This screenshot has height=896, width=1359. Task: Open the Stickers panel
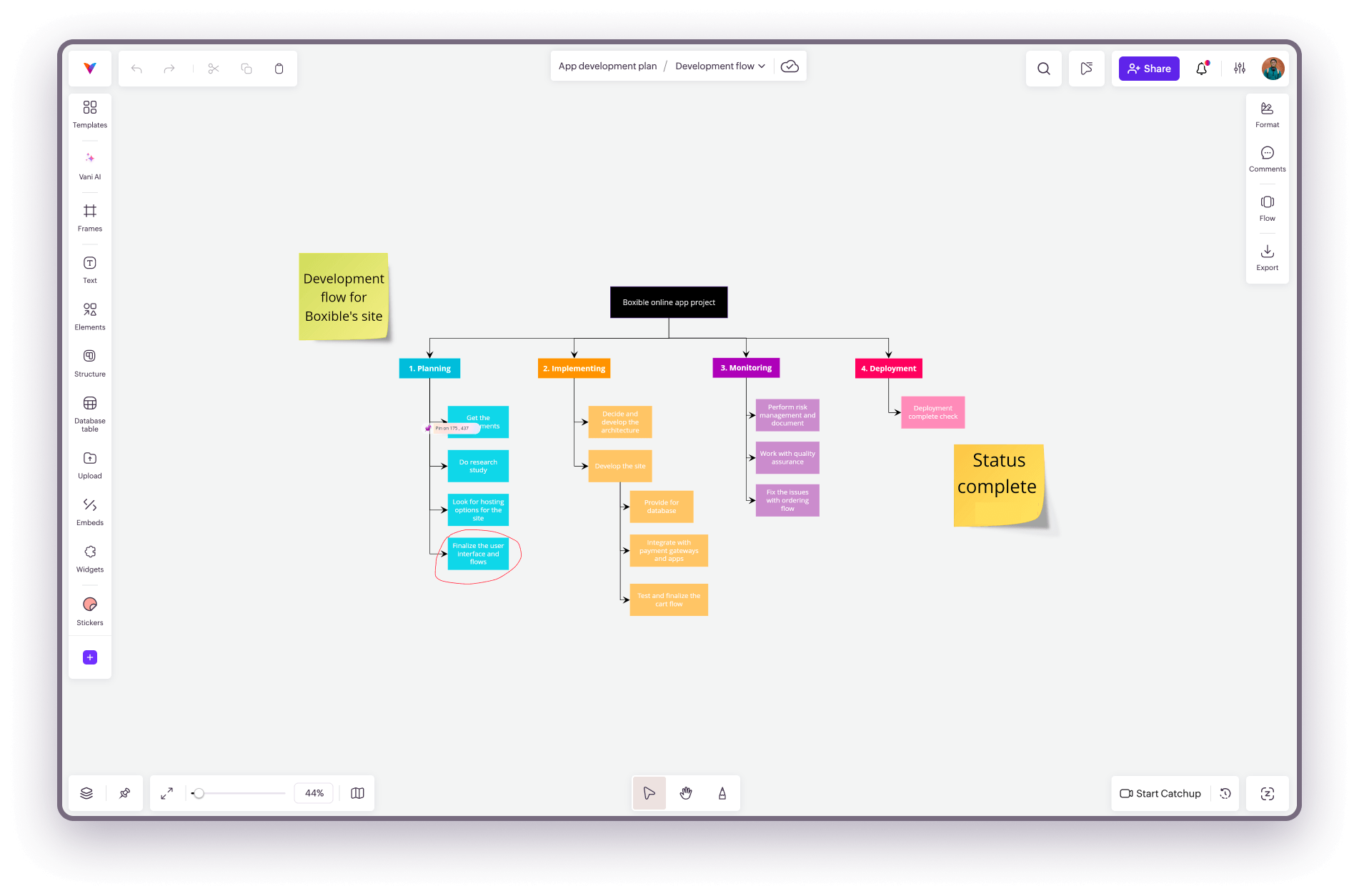(x=90, y=612)
